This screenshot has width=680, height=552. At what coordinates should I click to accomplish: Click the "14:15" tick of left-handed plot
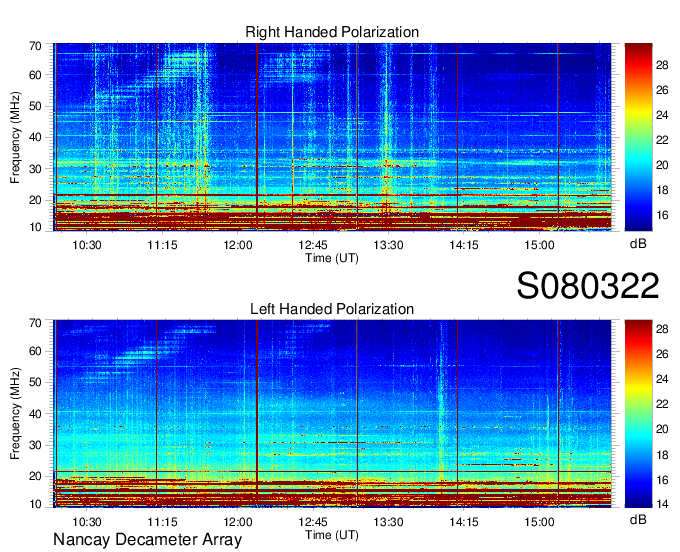[x=464, y=522]
